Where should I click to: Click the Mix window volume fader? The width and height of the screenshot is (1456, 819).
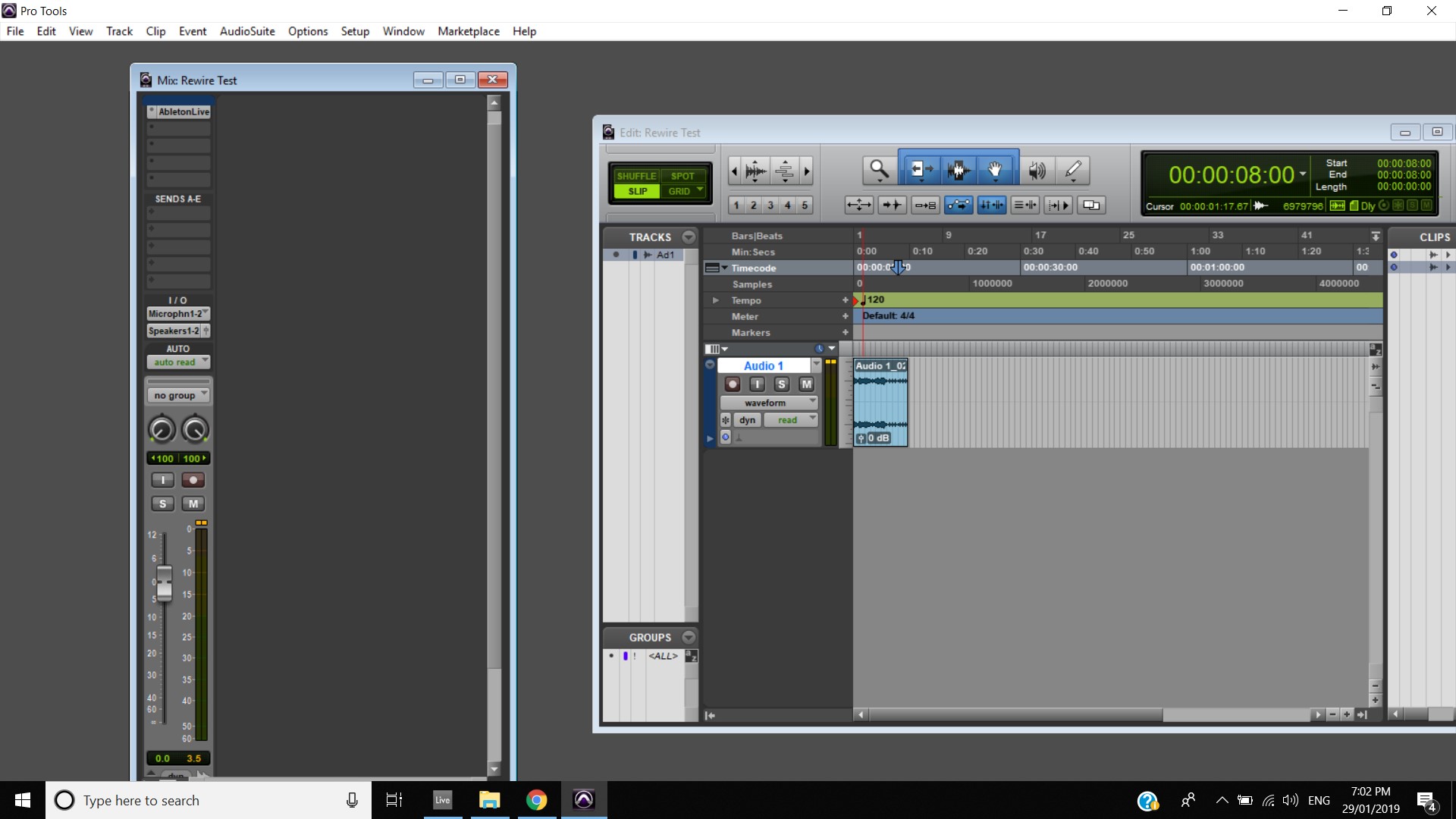tap(164, 582)
